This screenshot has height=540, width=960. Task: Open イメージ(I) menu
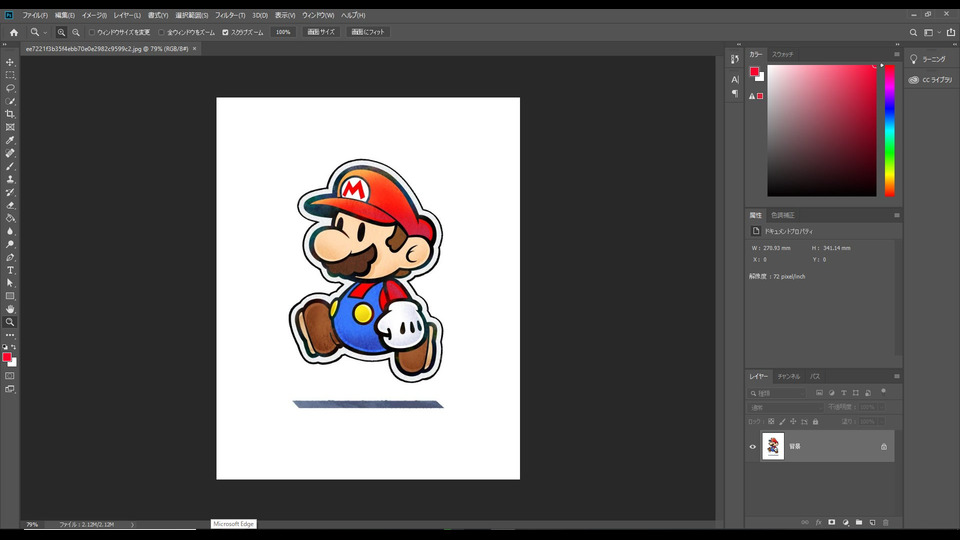tap(94, 15)
